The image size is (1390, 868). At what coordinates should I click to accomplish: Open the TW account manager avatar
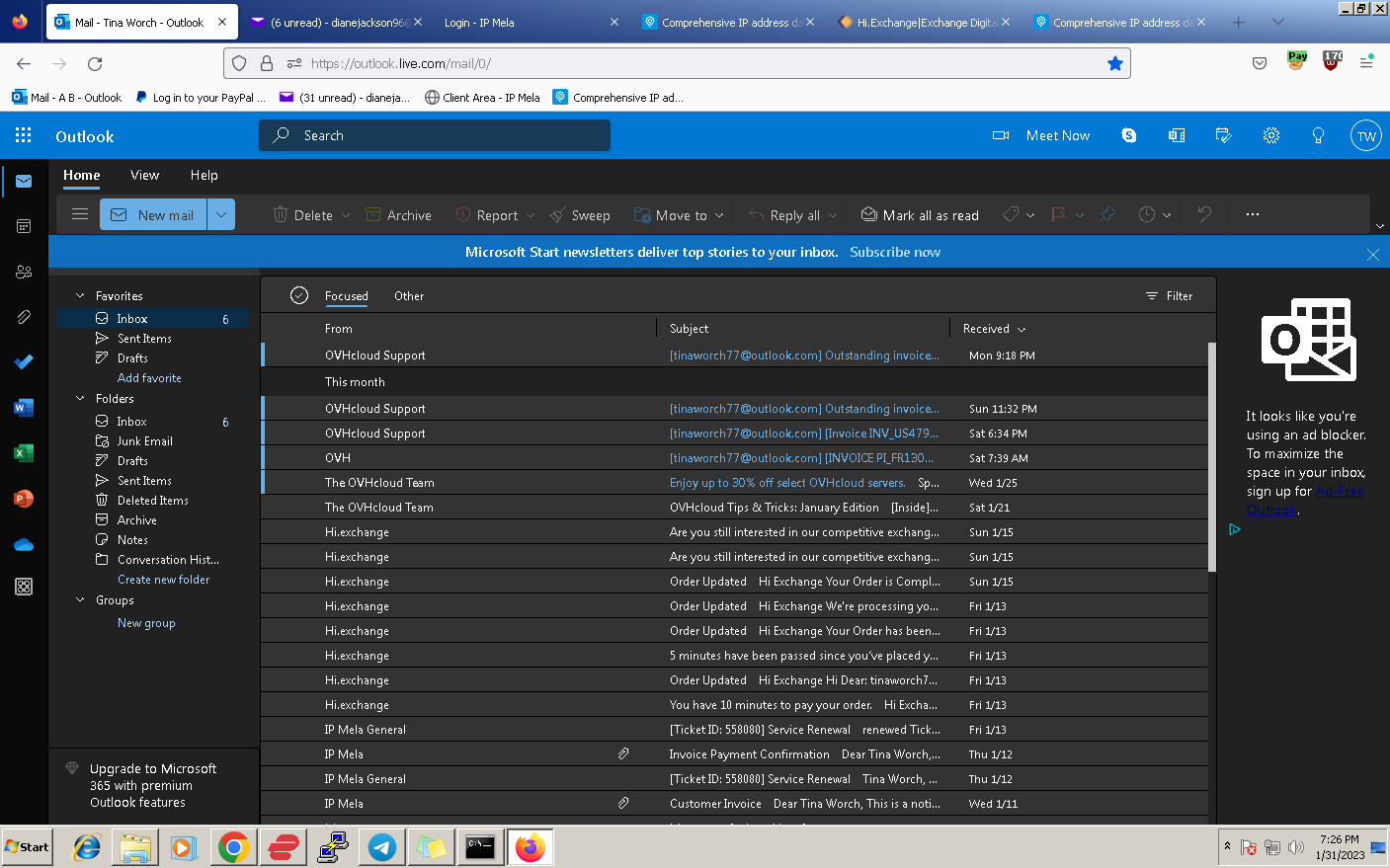pyautogui.click(x=1366, y=136)
